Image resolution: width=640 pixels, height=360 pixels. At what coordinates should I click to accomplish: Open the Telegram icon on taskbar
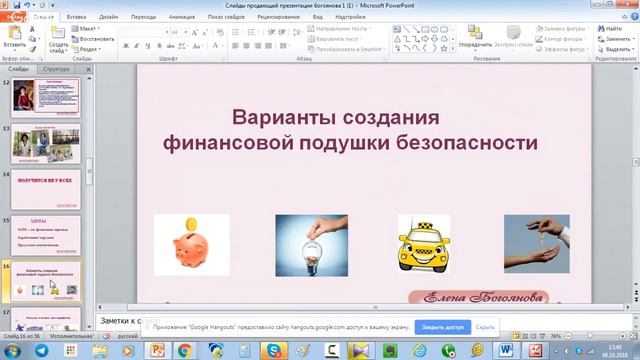pyautogui.click(x=41, y=350)
